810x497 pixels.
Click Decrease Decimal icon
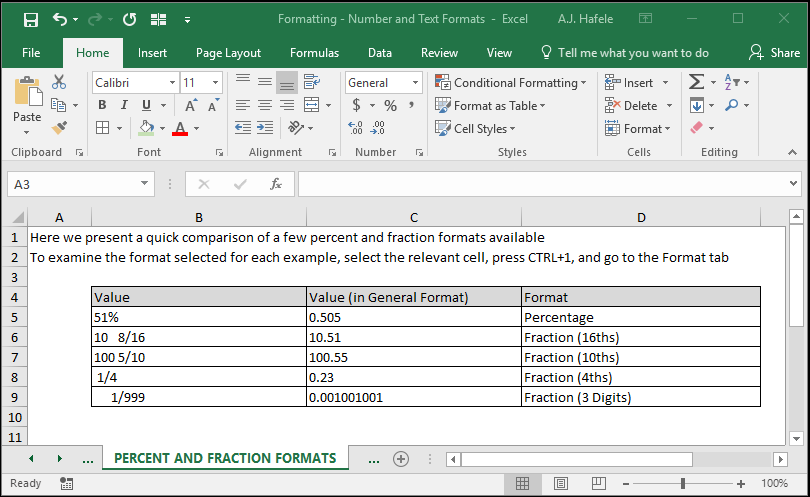378,128
